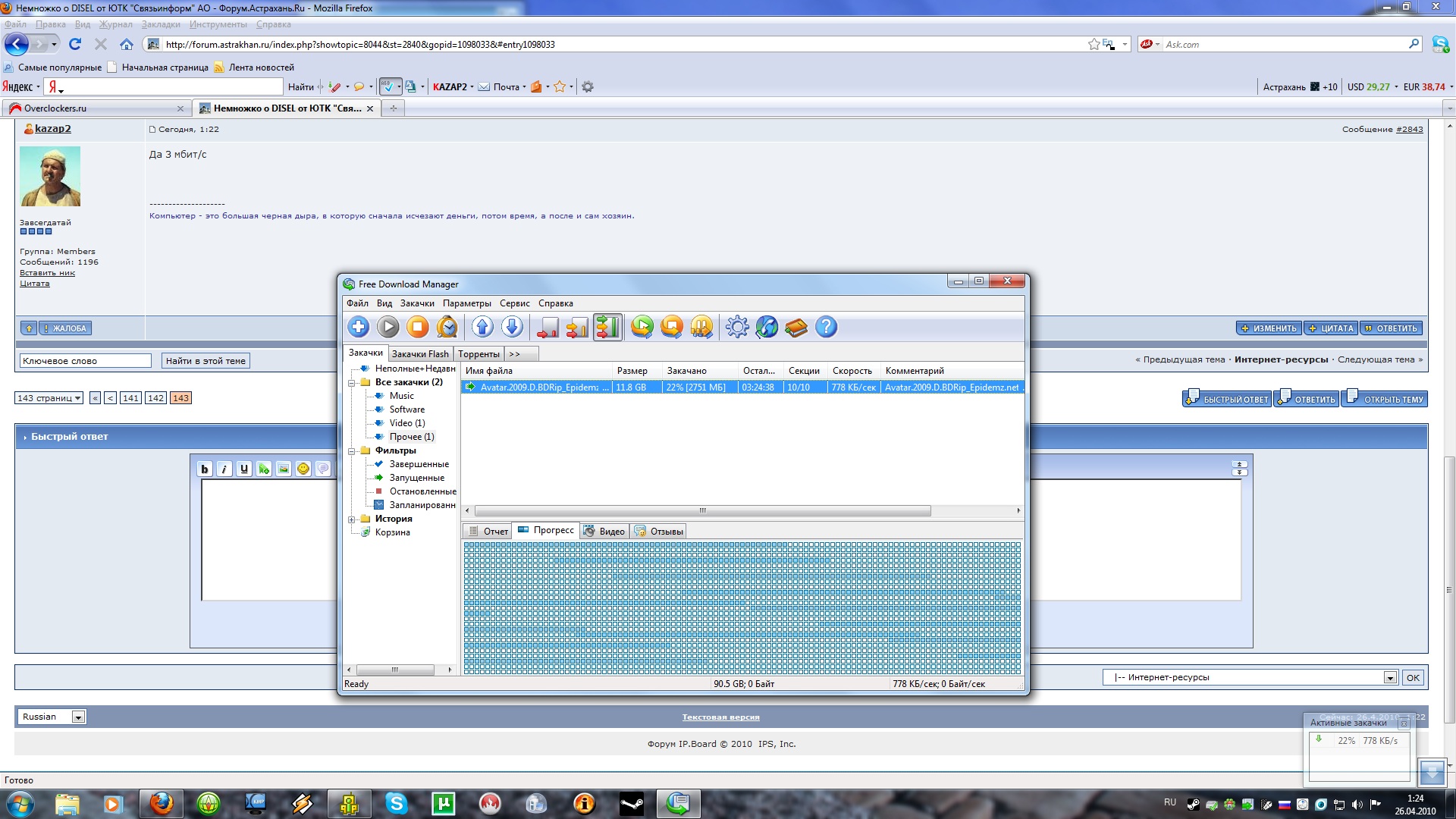1456x819 pixels.
Task: Switch to the Отчет tab
Action: point(488,532)
